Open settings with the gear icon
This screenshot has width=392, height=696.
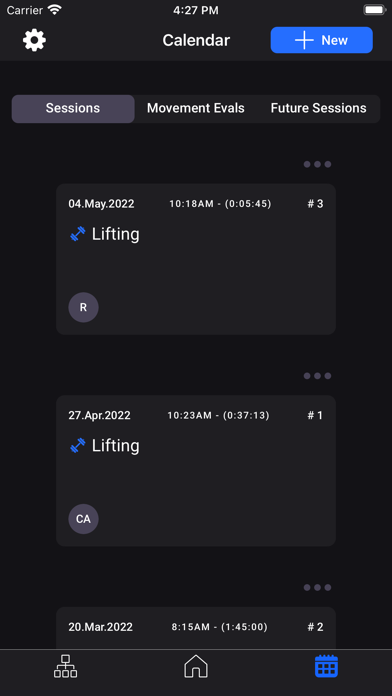34,40
